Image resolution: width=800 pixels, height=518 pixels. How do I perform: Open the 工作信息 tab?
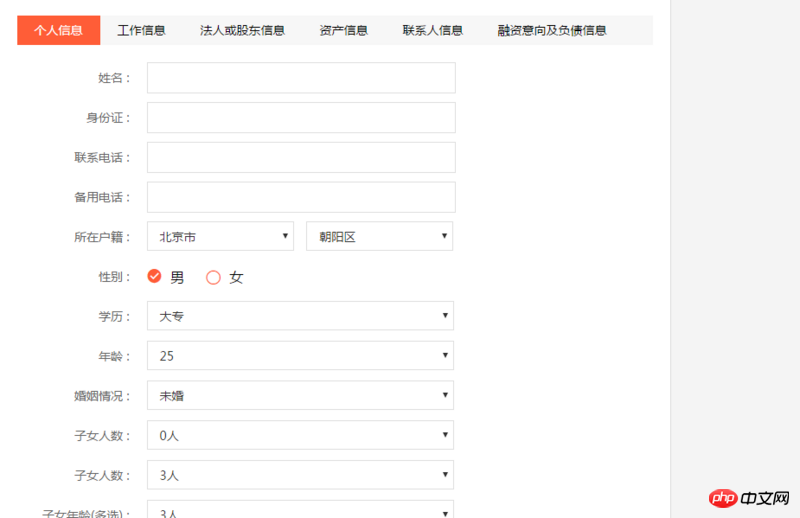(141, 30)
